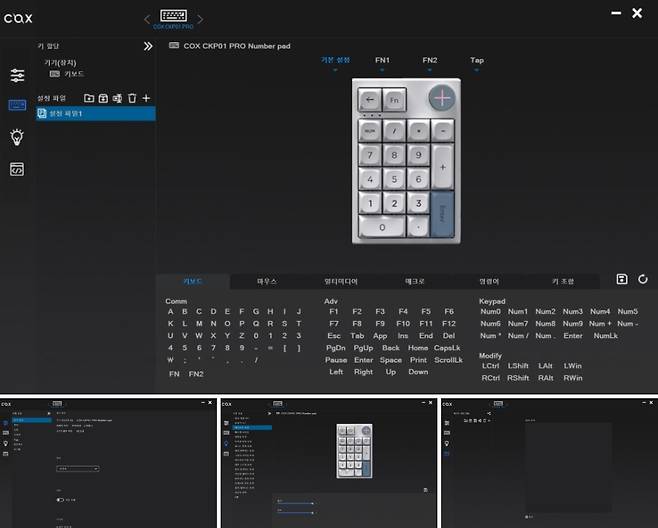Click the round knob on numpad image

coord(443,98)
